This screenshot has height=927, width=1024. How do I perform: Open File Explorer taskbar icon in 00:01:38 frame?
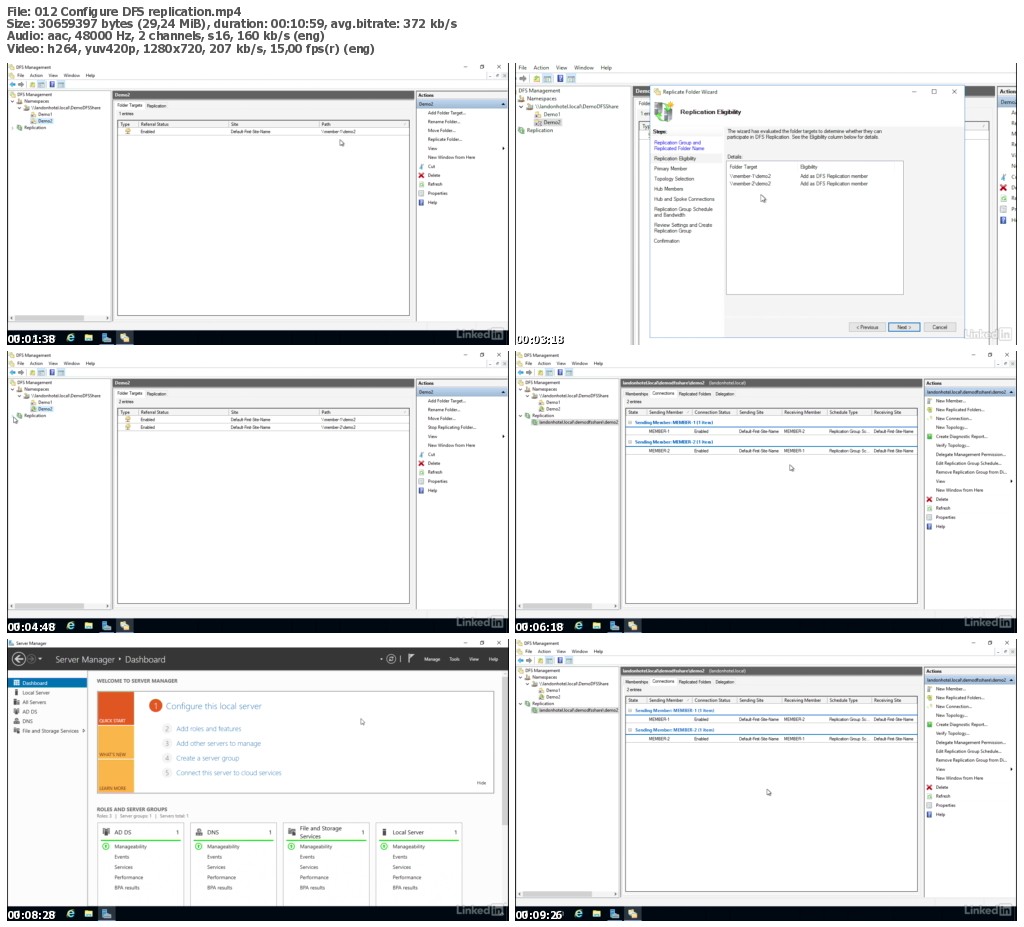[88, 338]
